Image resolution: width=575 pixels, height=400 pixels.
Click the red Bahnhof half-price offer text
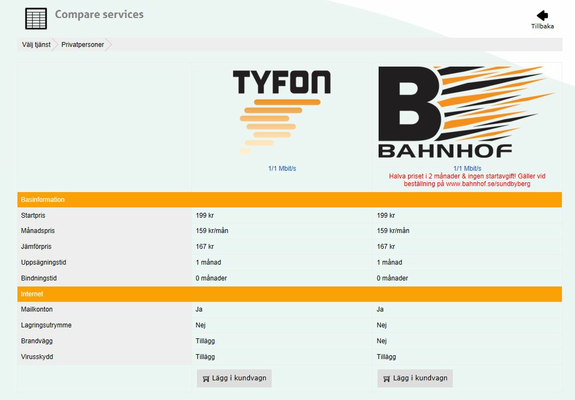point(467,180)
